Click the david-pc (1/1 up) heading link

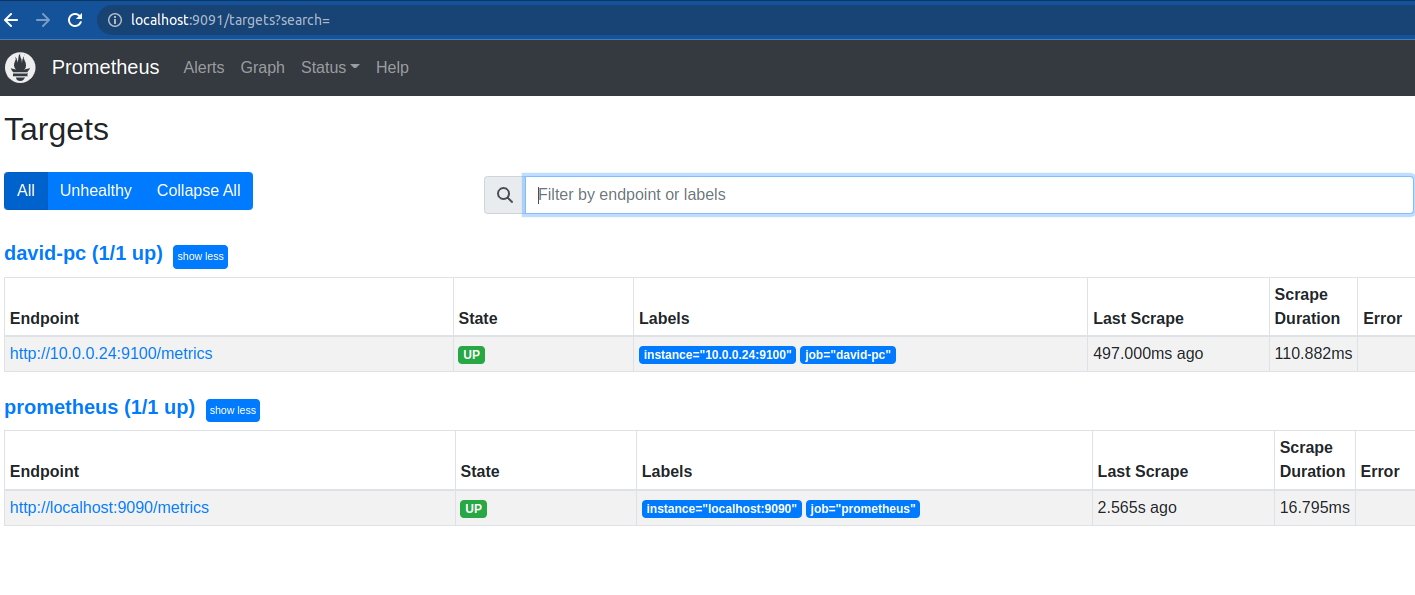[83, 254]
